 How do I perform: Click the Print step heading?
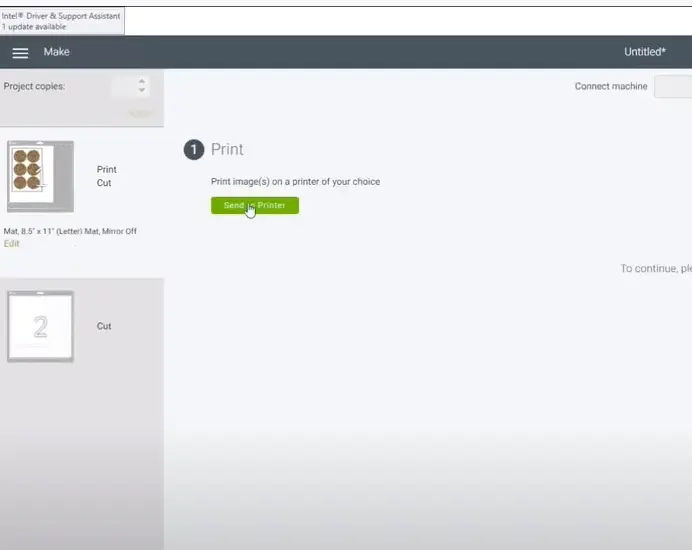[x=227, y=150]
